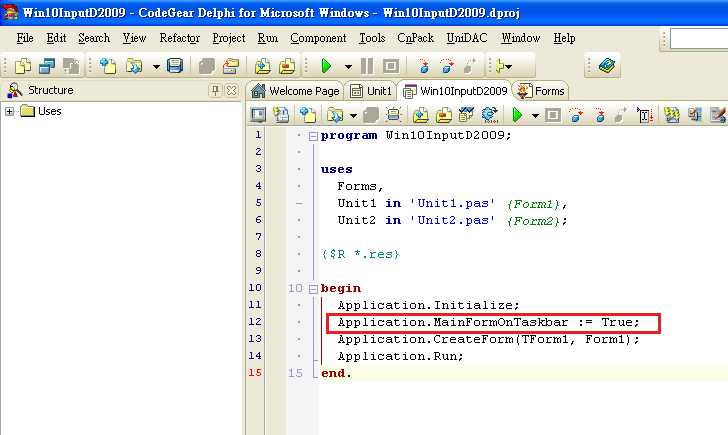Click the '{$R *.res}' directive line
Image resolution: width=728 pixels, height=435 pixels.
360,254
